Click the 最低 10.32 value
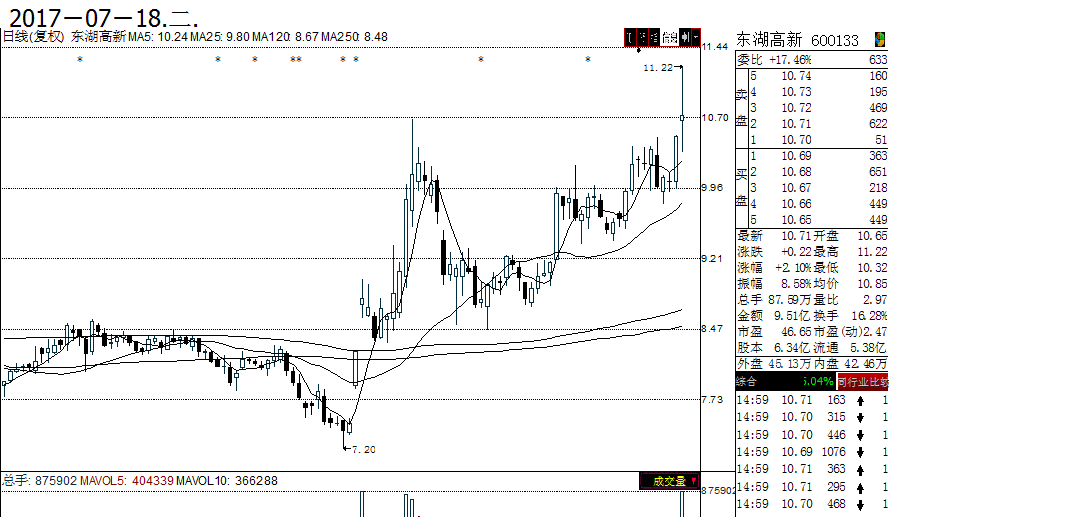 pos(873,268)
